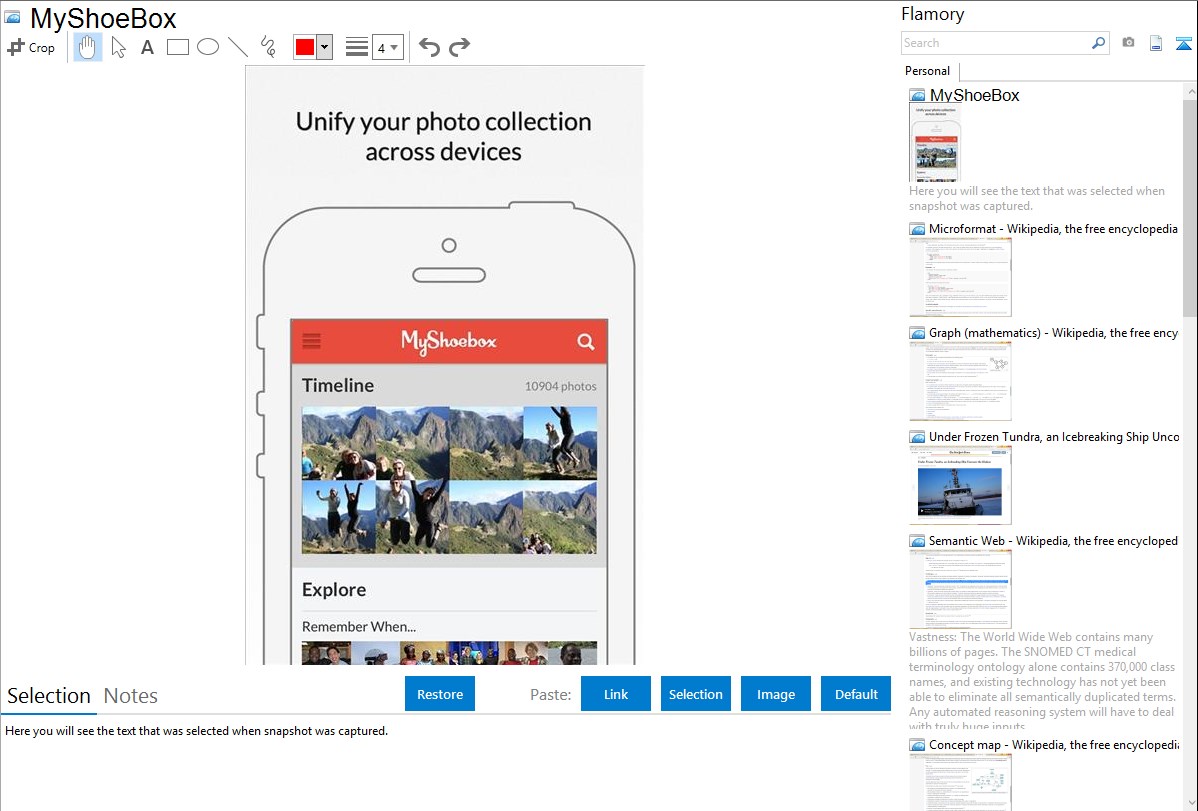Redo the last undone action
Image resolution: width=1198 pixels, height=811 pixels.
[459, 47]
